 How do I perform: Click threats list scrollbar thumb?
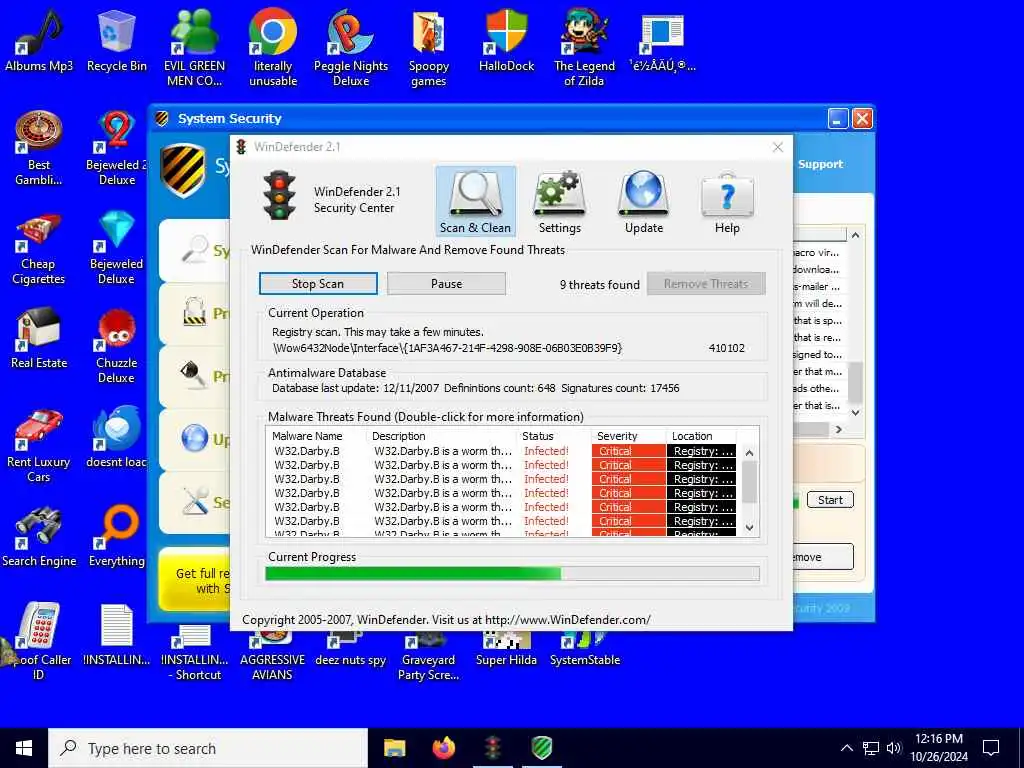[x=750, y=482]
